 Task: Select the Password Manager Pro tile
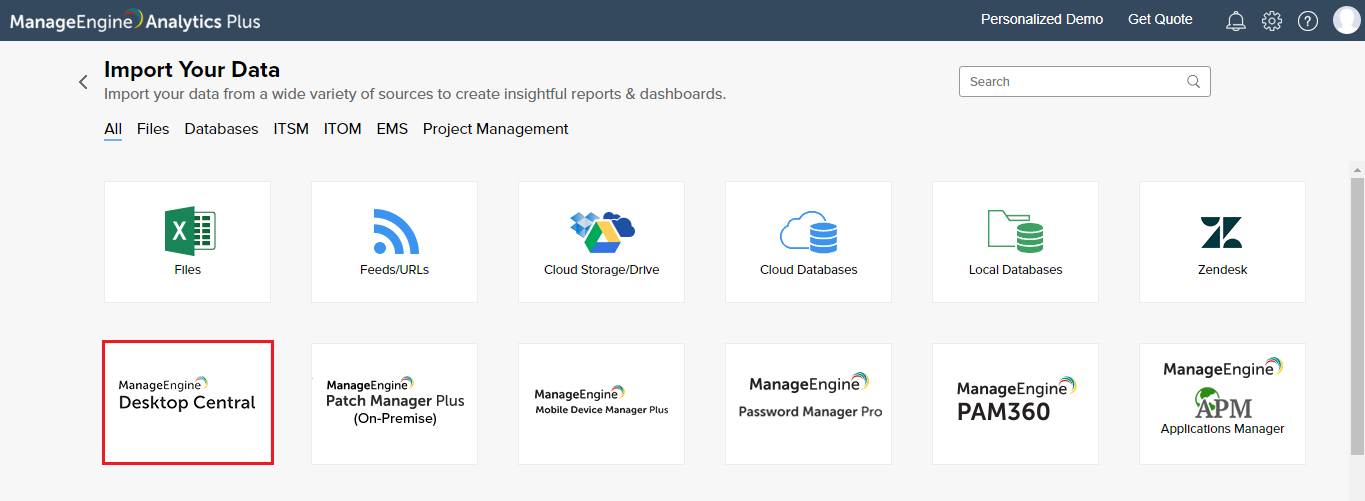click(x=808, y=404)
